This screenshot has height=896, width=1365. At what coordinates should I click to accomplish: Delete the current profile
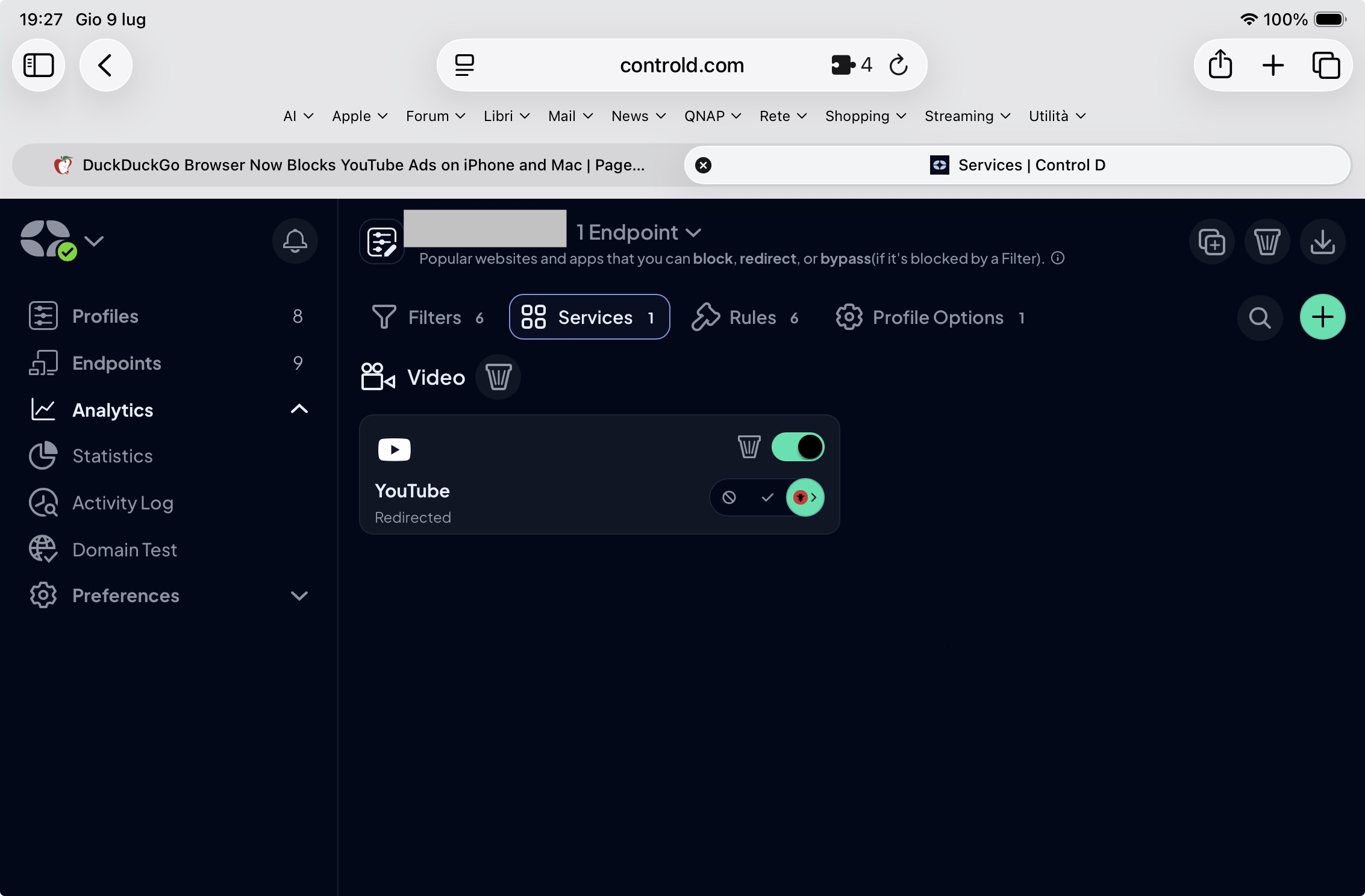pyautogui.click(x=1267, y=241)
